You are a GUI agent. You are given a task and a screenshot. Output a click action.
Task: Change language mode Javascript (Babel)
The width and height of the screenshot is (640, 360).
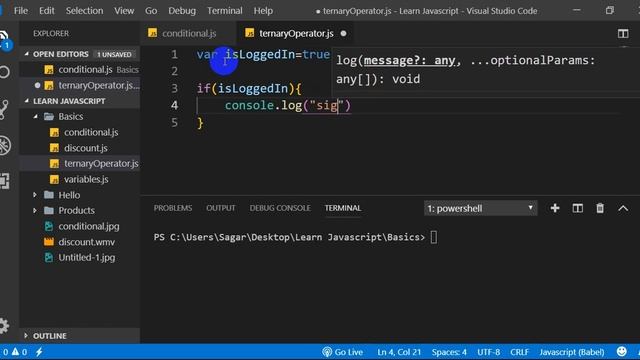[x=571, y=352]
